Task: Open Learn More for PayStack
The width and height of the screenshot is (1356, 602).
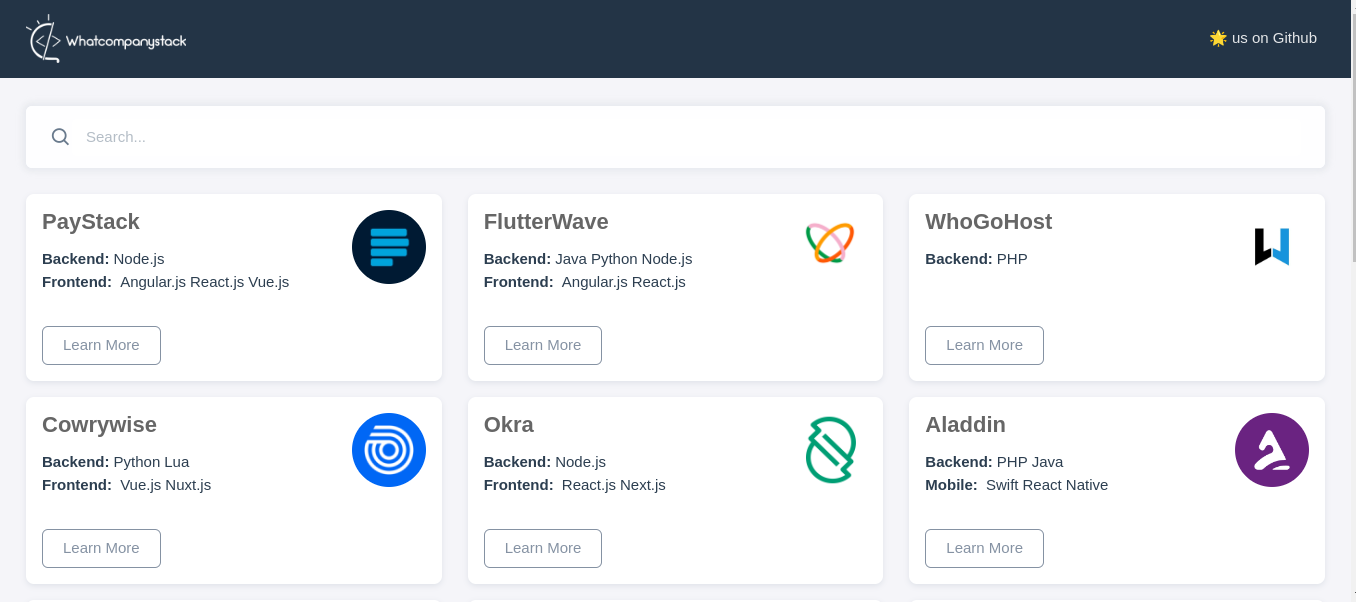Action: coord(101,345)
